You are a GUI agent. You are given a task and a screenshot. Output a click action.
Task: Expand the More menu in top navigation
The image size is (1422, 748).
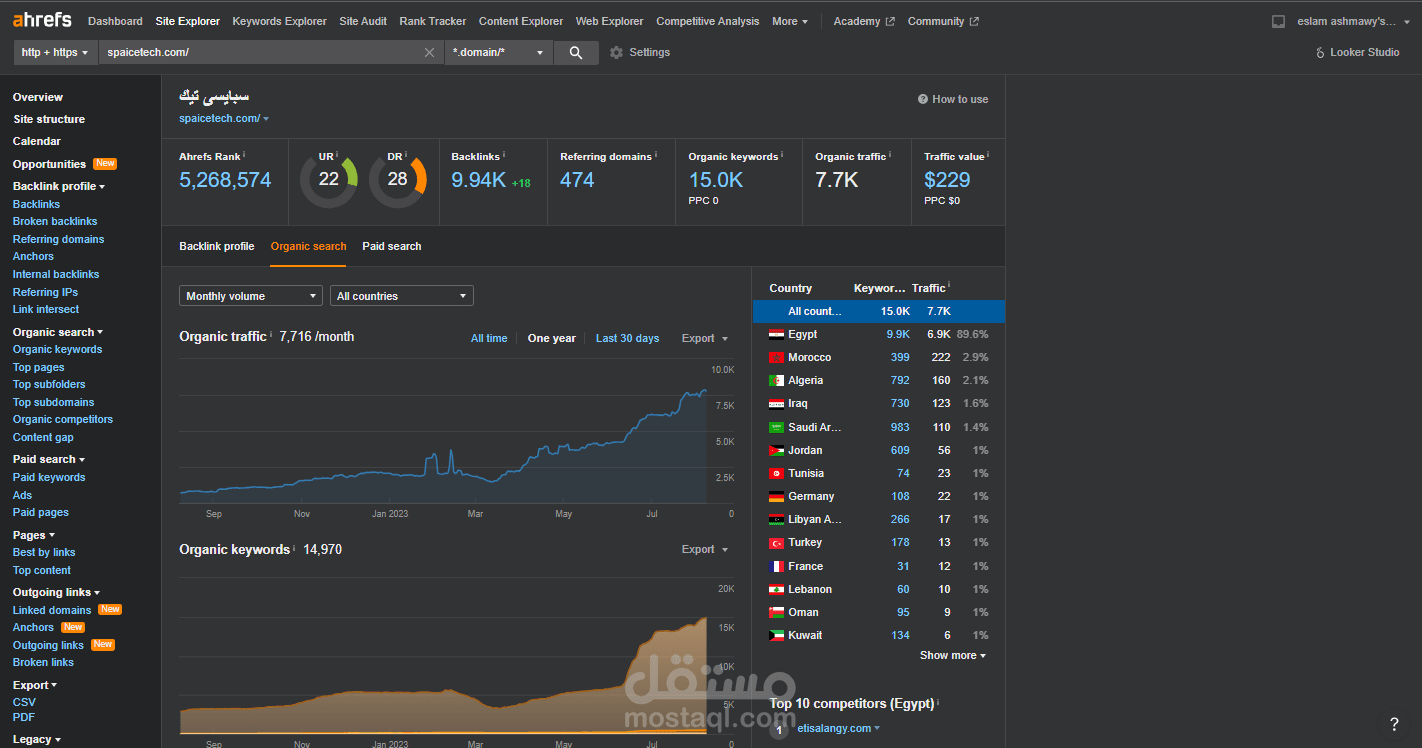coord(790,21)
